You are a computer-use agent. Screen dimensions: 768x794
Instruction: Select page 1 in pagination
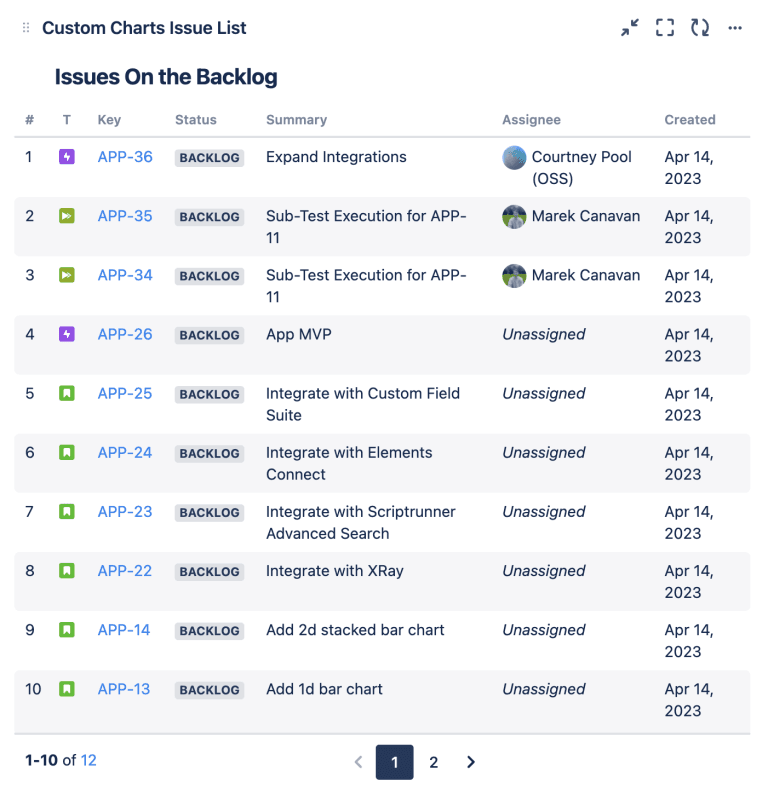395,762
